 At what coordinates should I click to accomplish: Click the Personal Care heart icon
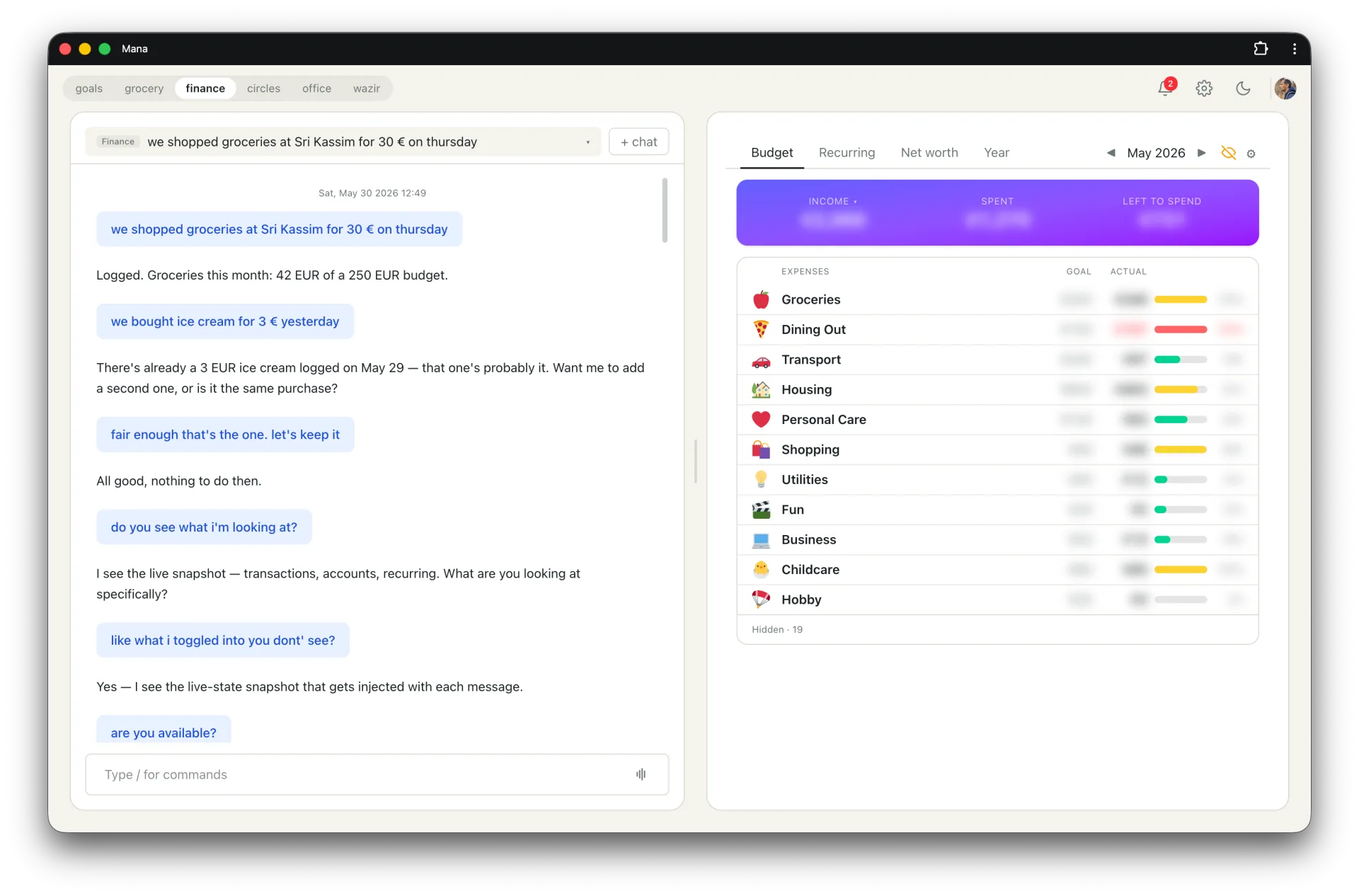click(761, 419)
